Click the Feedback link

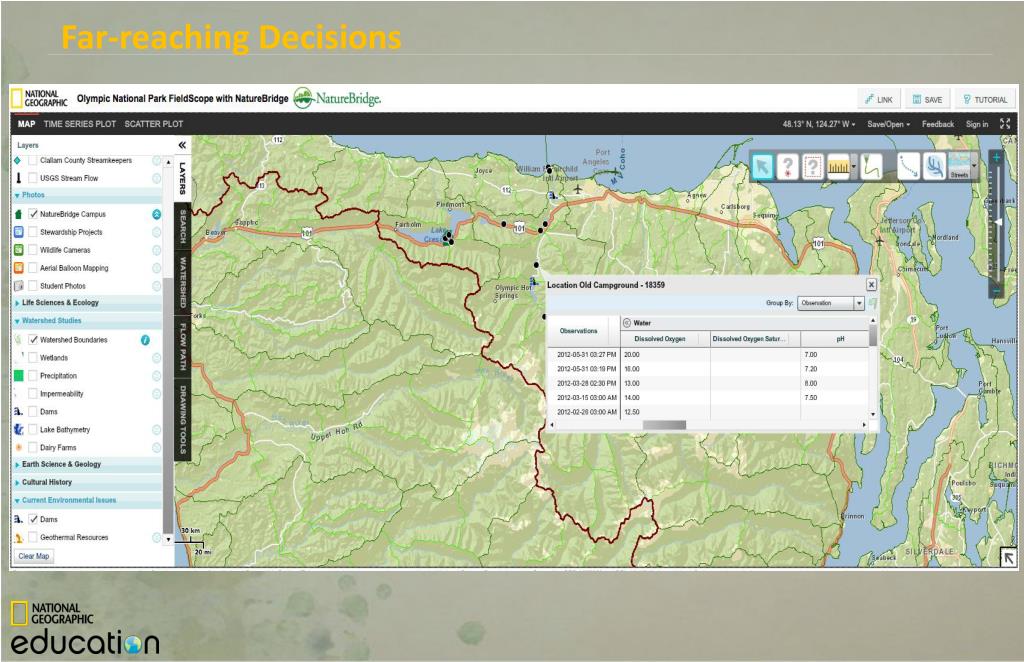click(x=938, y=124)
